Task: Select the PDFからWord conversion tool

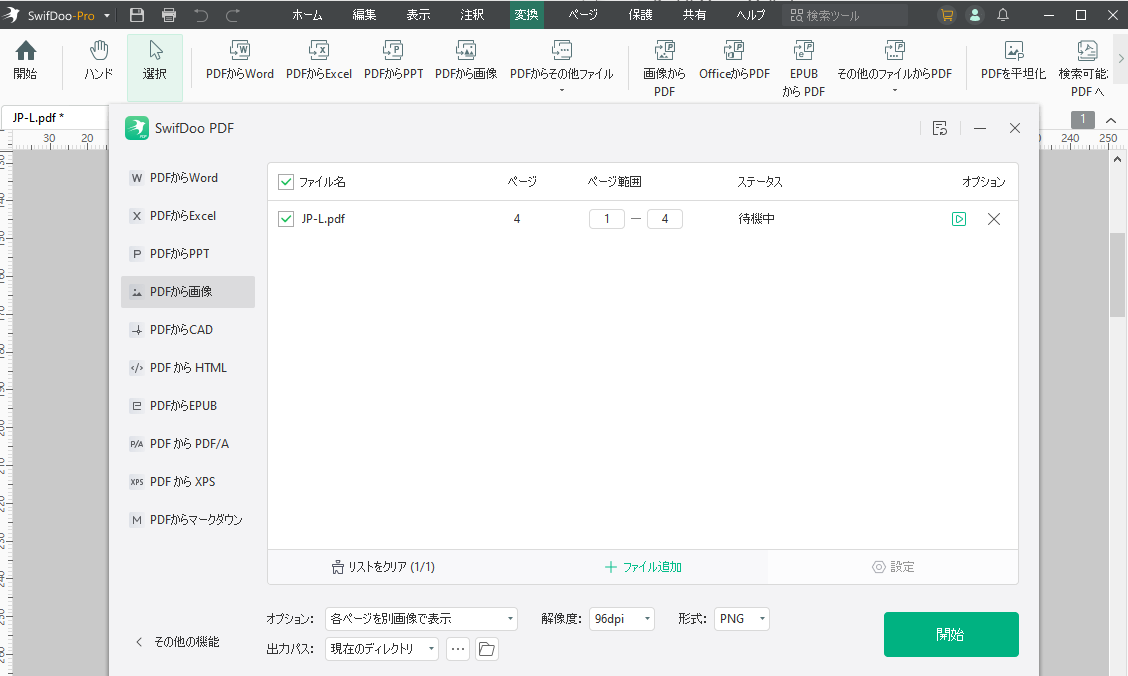Action: point(239,60)
